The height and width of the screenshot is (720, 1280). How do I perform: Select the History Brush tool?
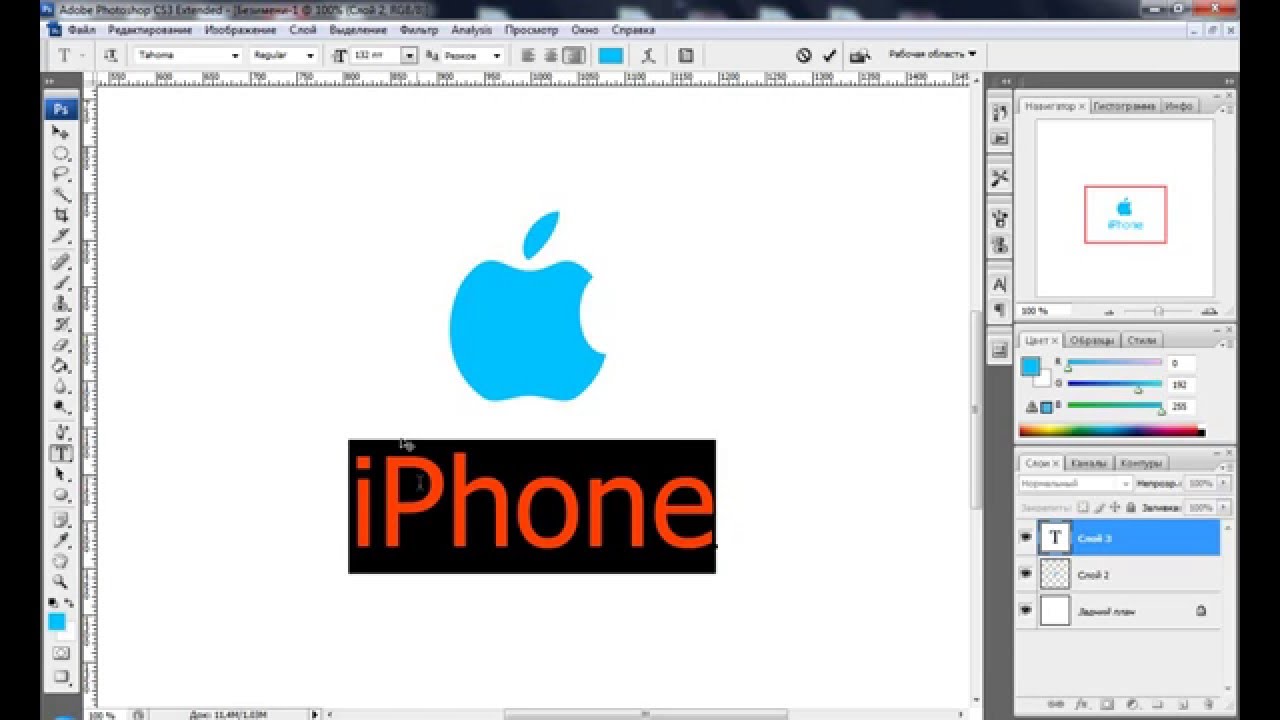pyautogui.click(x=61, y=324)
